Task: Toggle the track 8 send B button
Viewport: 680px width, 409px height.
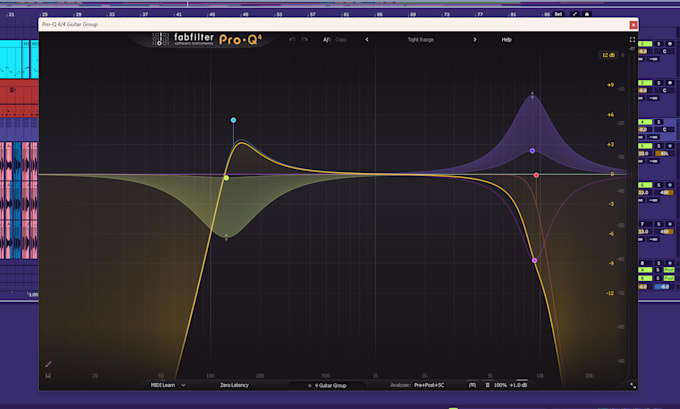Action: click(645, 278)
